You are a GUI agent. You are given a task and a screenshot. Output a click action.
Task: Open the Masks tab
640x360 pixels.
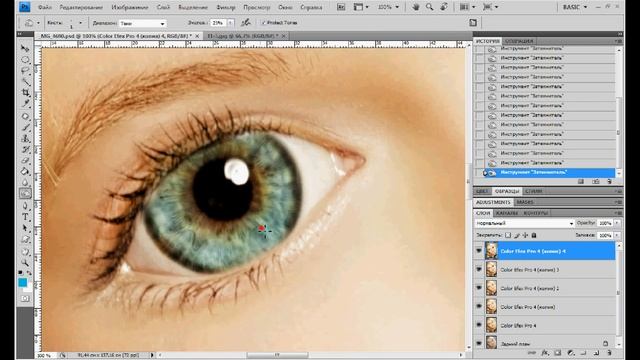point(524,202)
